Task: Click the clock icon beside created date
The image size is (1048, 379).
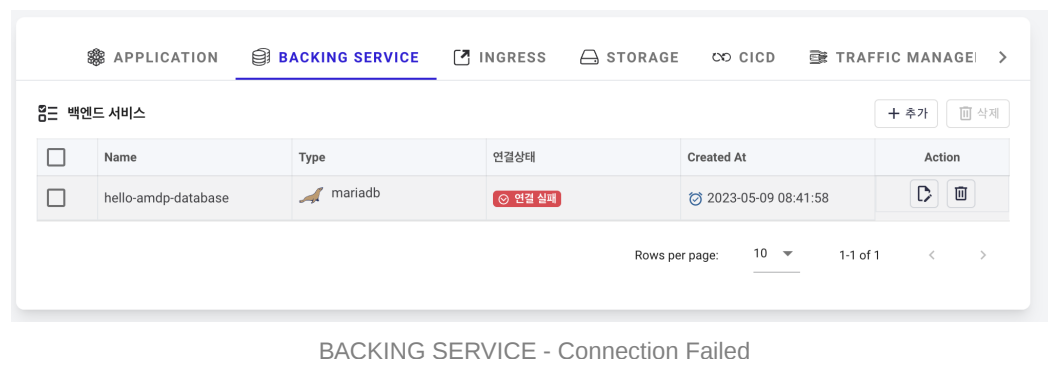Action: coord(696,199)
